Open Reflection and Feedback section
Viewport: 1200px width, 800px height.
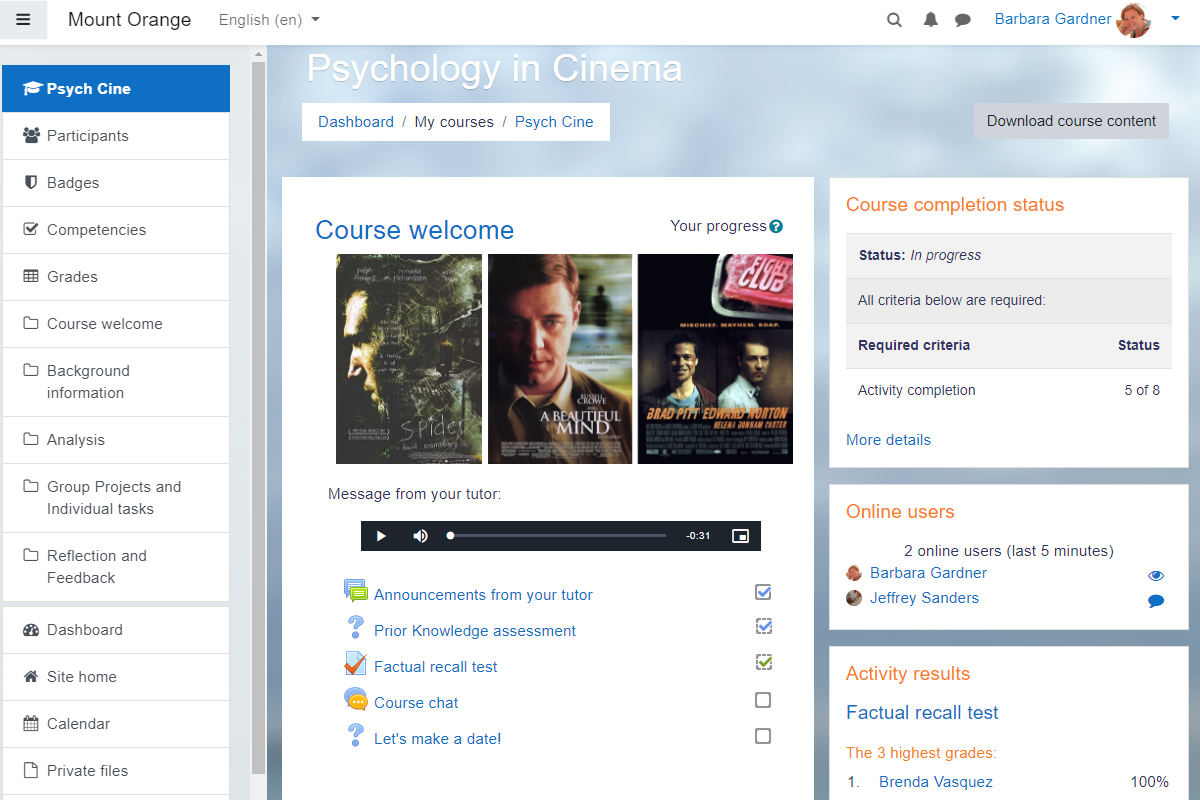coord(116,567)
